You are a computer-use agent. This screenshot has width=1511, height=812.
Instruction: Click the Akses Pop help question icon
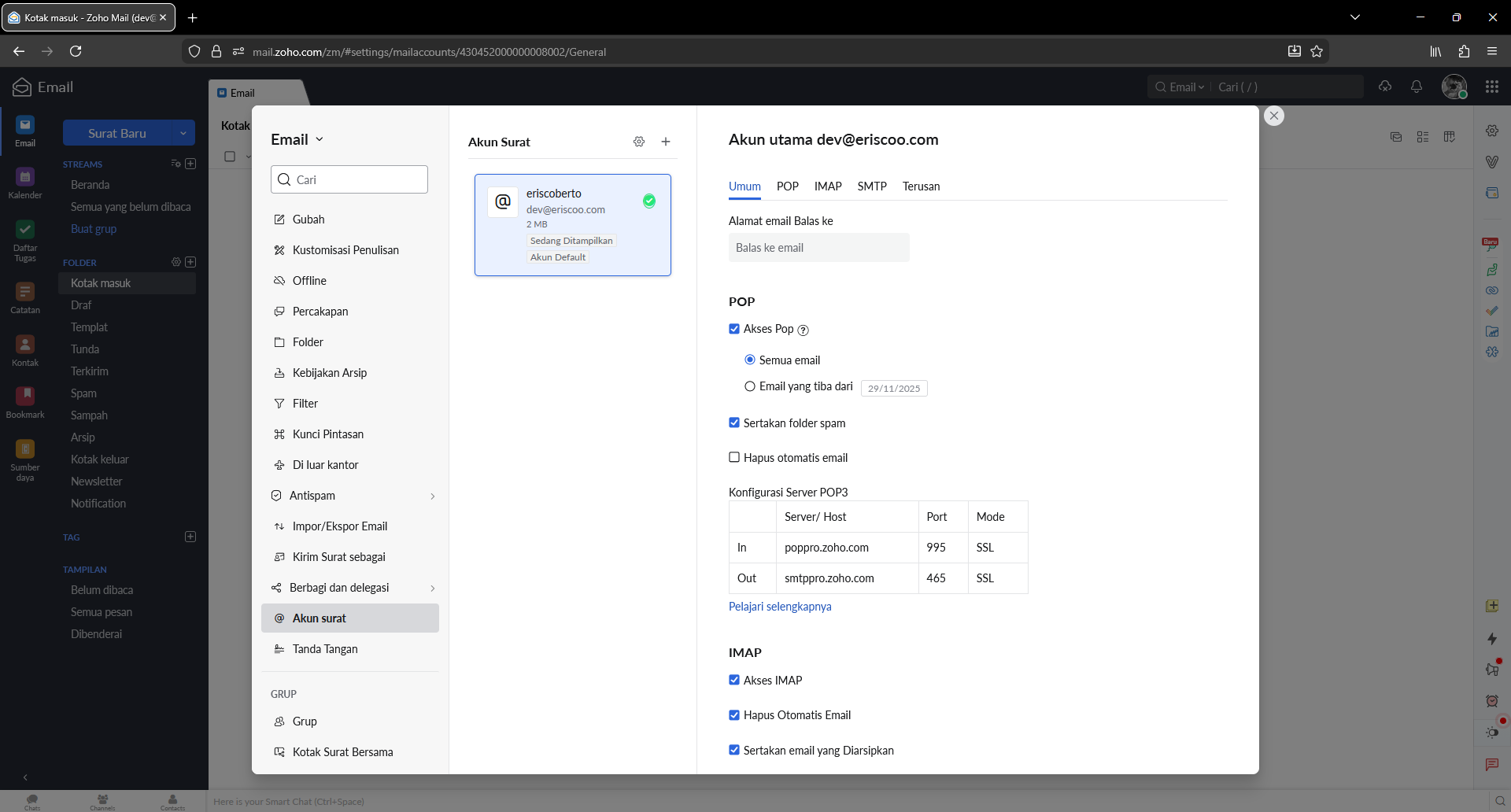803,330
